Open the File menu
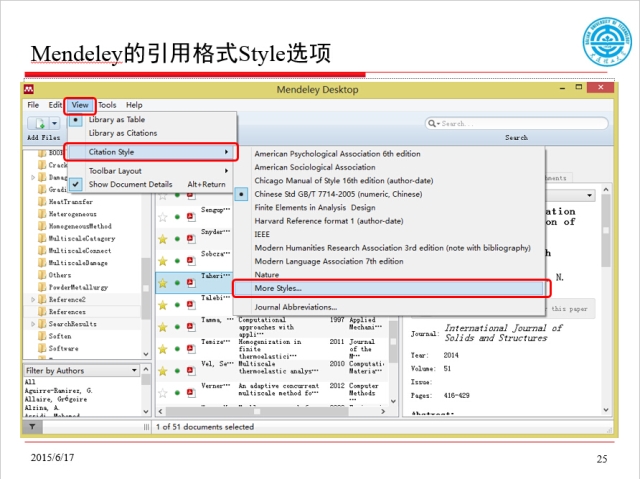Screen dimensions: 640x479 pos(33,105)
